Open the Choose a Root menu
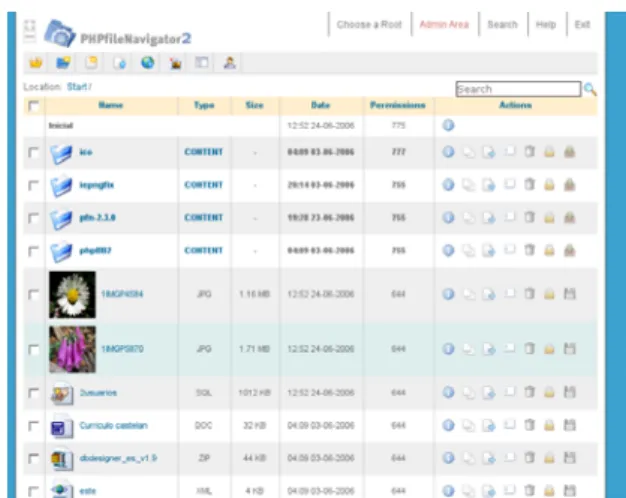The height and width of the screenshot is (498, 626). click(x=369, y=25)
